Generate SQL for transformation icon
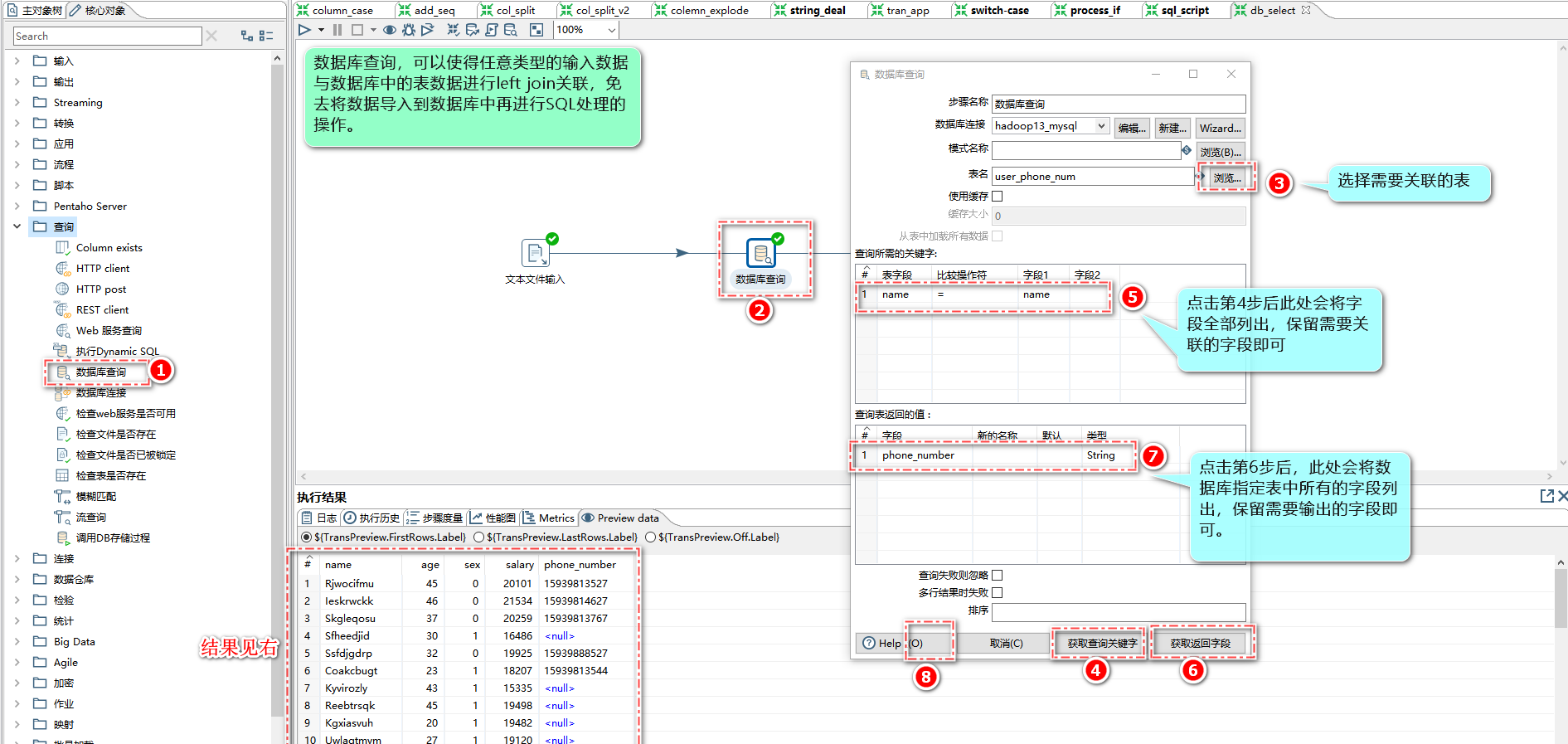The image size is (1568, 744). click(492, 30)
